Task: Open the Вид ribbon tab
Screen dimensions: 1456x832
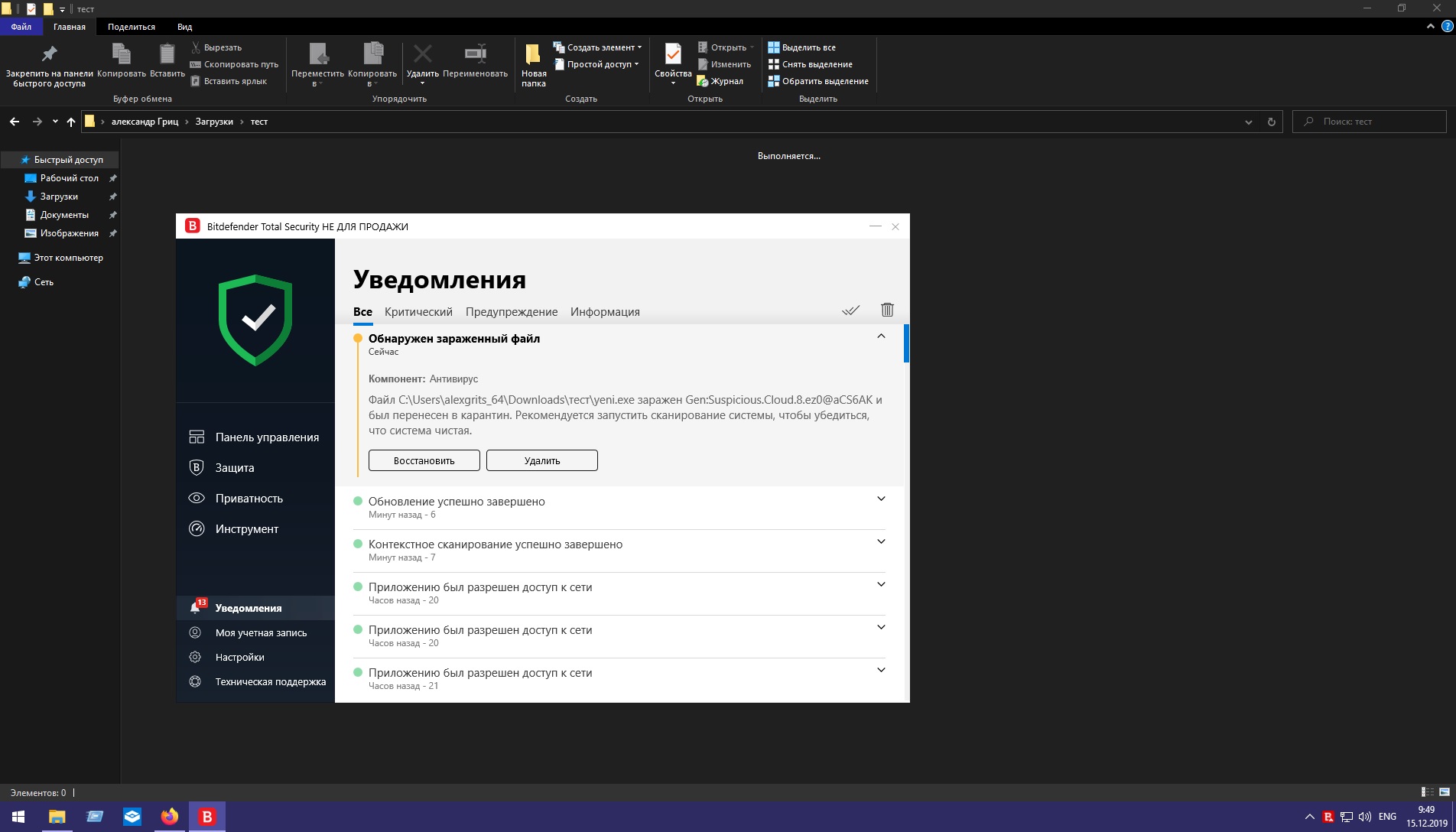Action: point(184,27)
